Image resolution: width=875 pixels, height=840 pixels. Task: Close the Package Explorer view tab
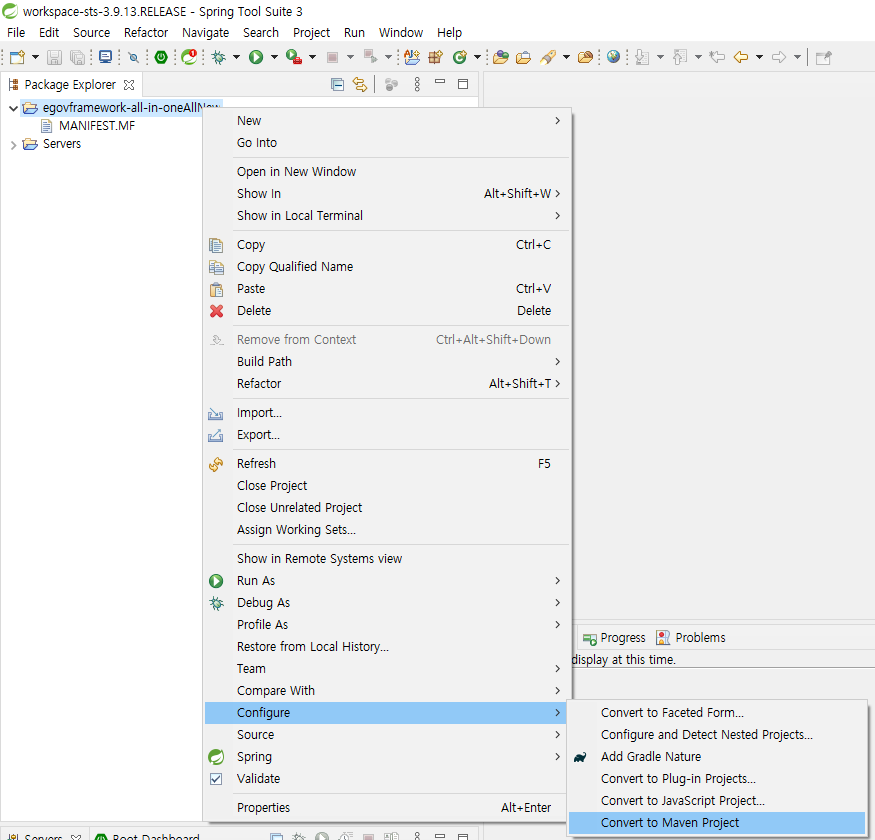pos(129,85)
